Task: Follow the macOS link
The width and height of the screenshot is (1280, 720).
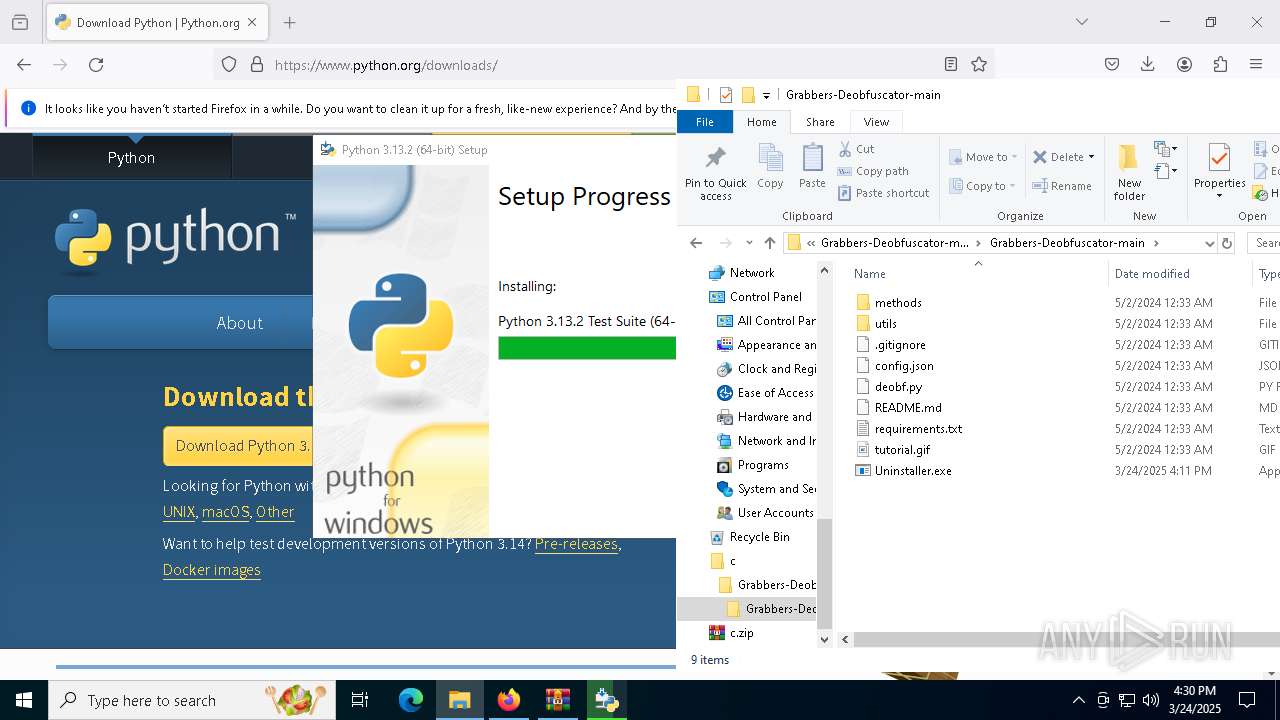Action: (x=226, y=511)
